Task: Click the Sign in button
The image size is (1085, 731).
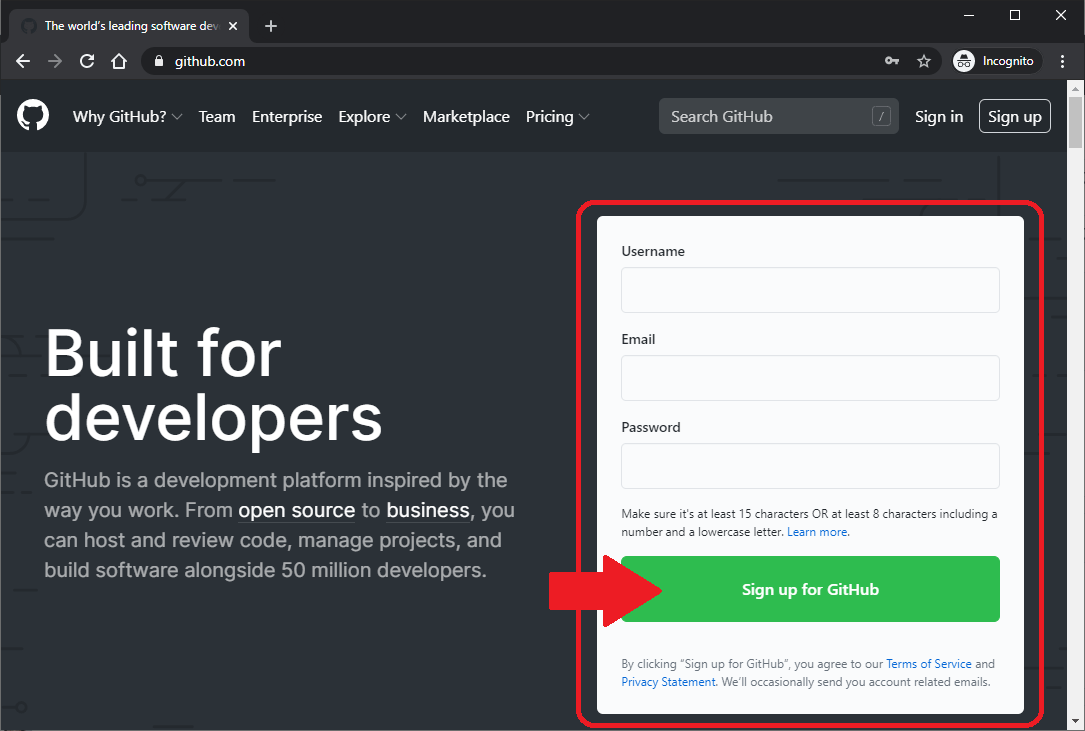Action: (x=939, y=116)
